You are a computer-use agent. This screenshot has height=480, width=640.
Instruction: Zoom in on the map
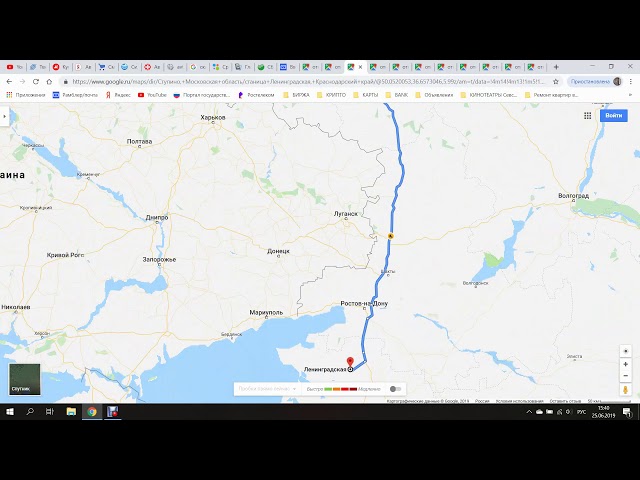point(625,364)
